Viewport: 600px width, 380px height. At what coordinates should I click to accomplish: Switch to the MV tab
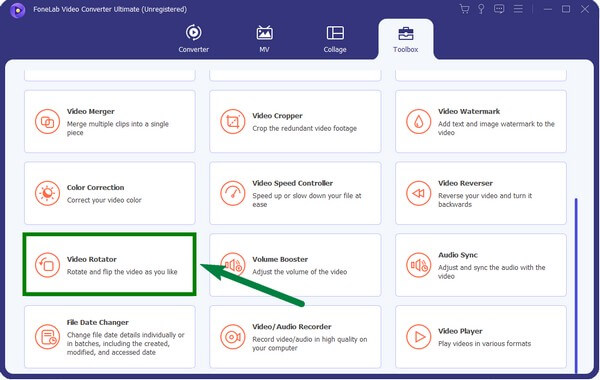[x=264, y=39]
